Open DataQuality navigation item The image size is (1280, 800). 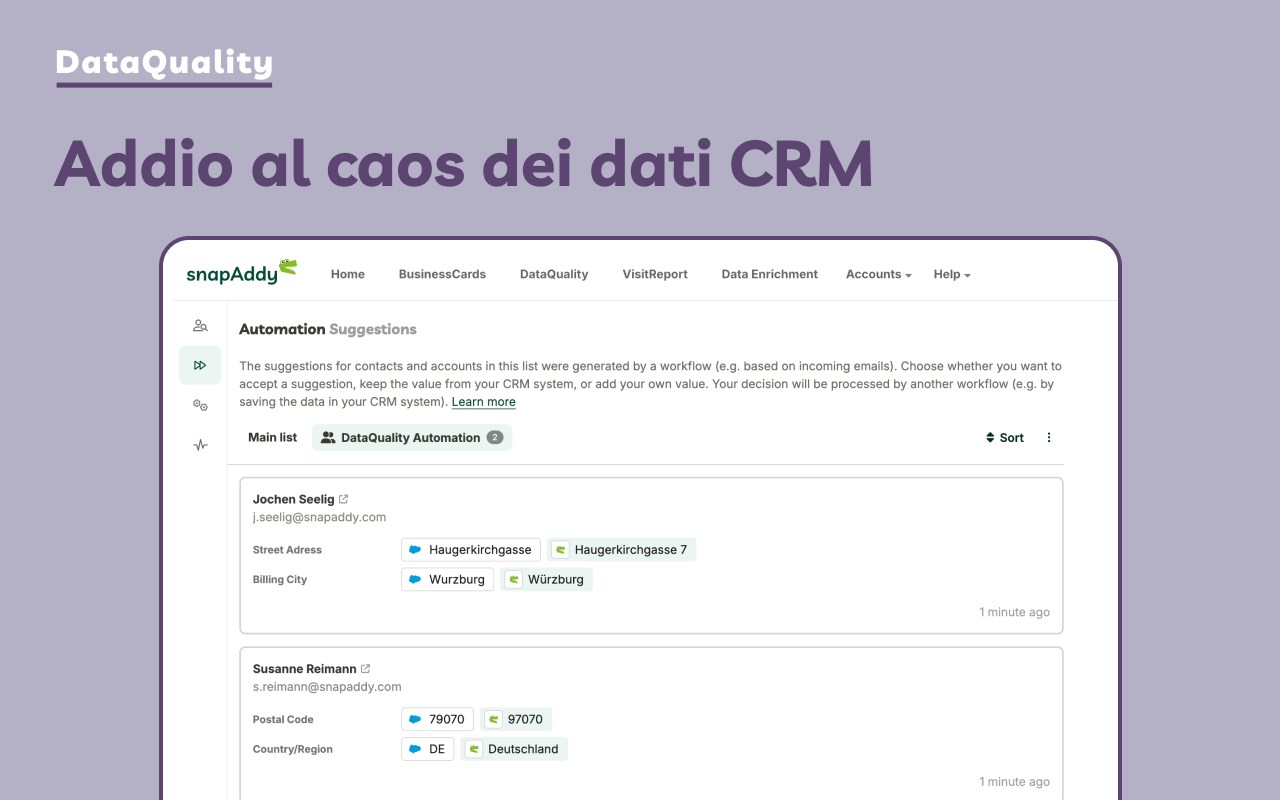point(554,274)
